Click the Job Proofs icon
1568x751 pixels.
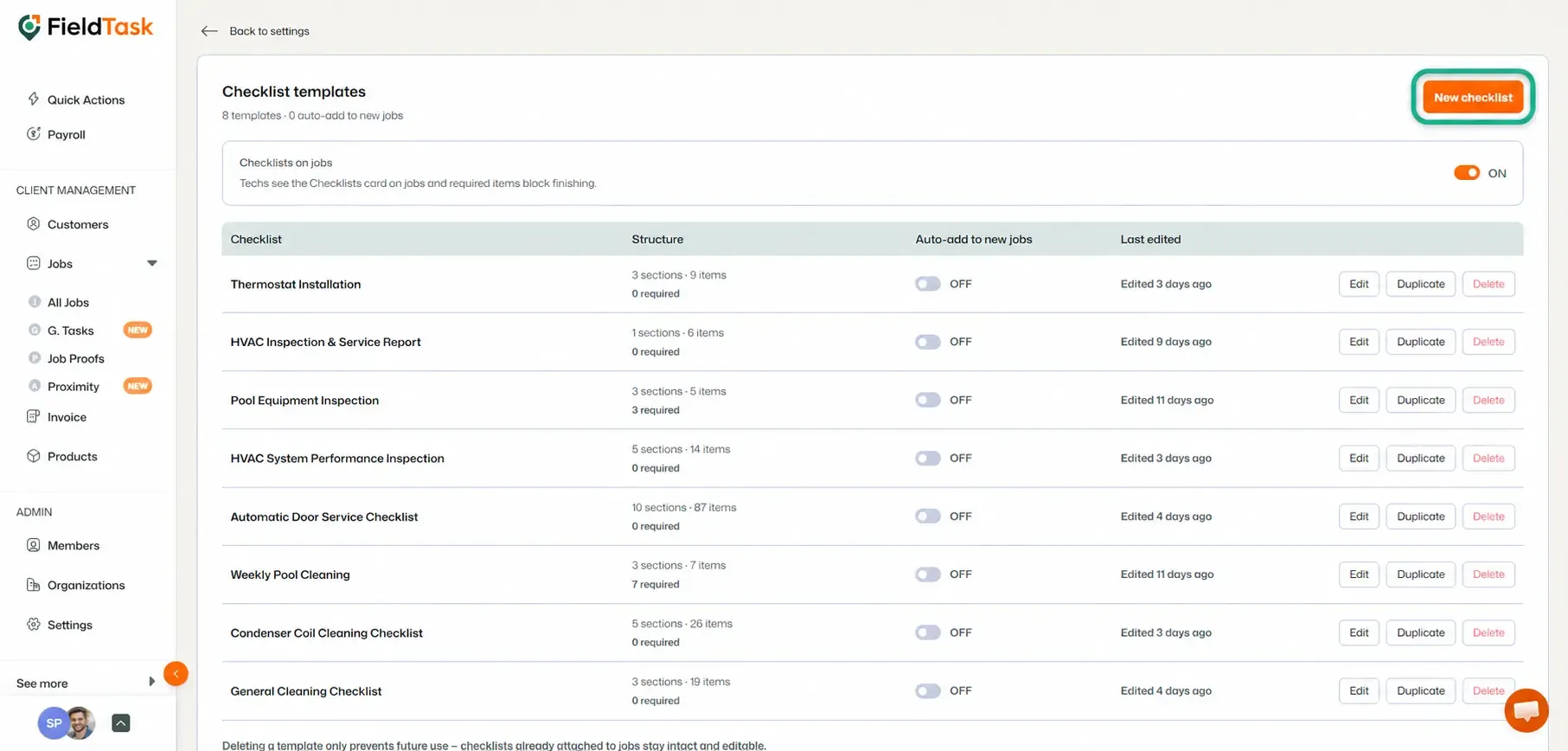tap(35, 358)
